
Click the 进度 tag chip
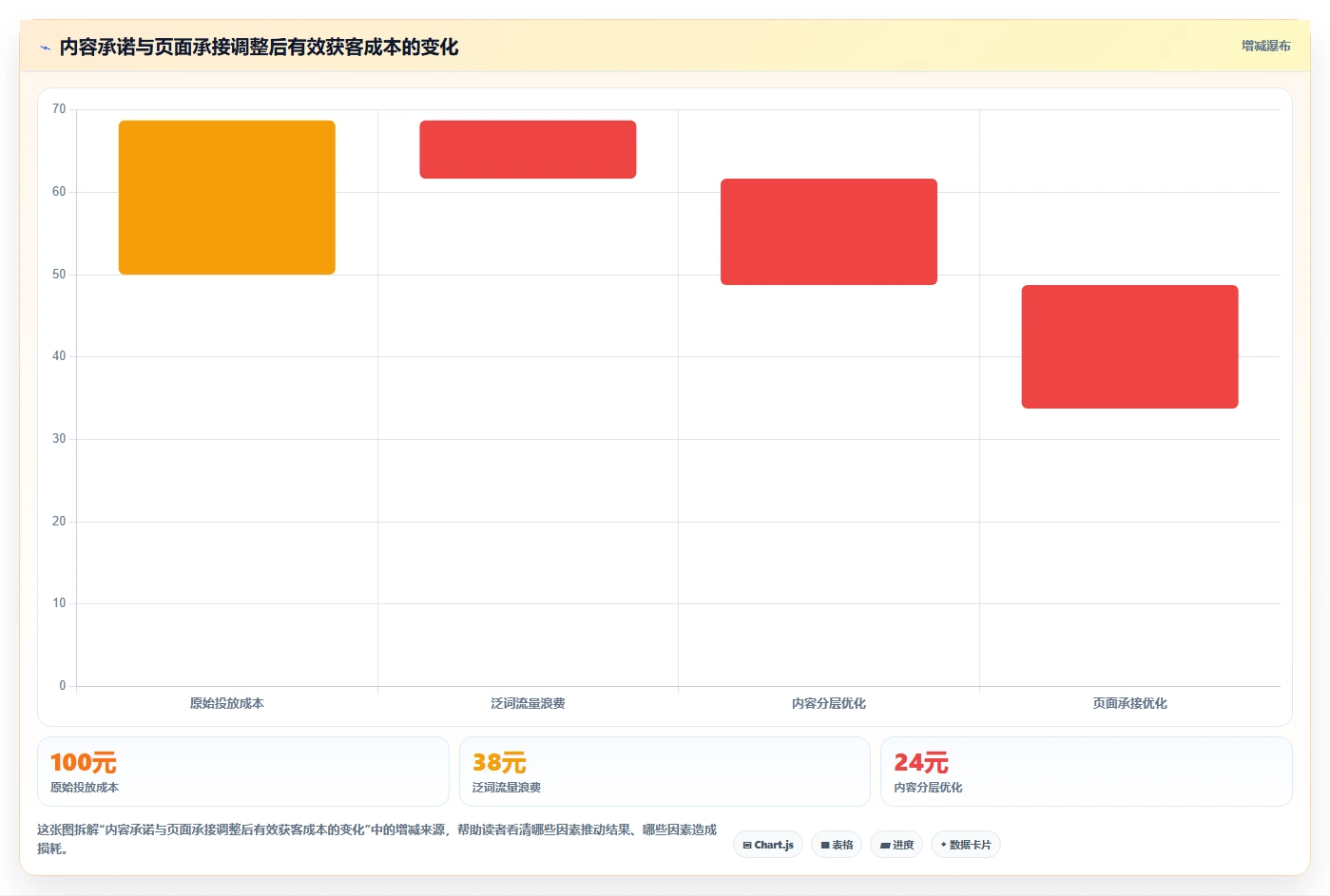[896, 845]
